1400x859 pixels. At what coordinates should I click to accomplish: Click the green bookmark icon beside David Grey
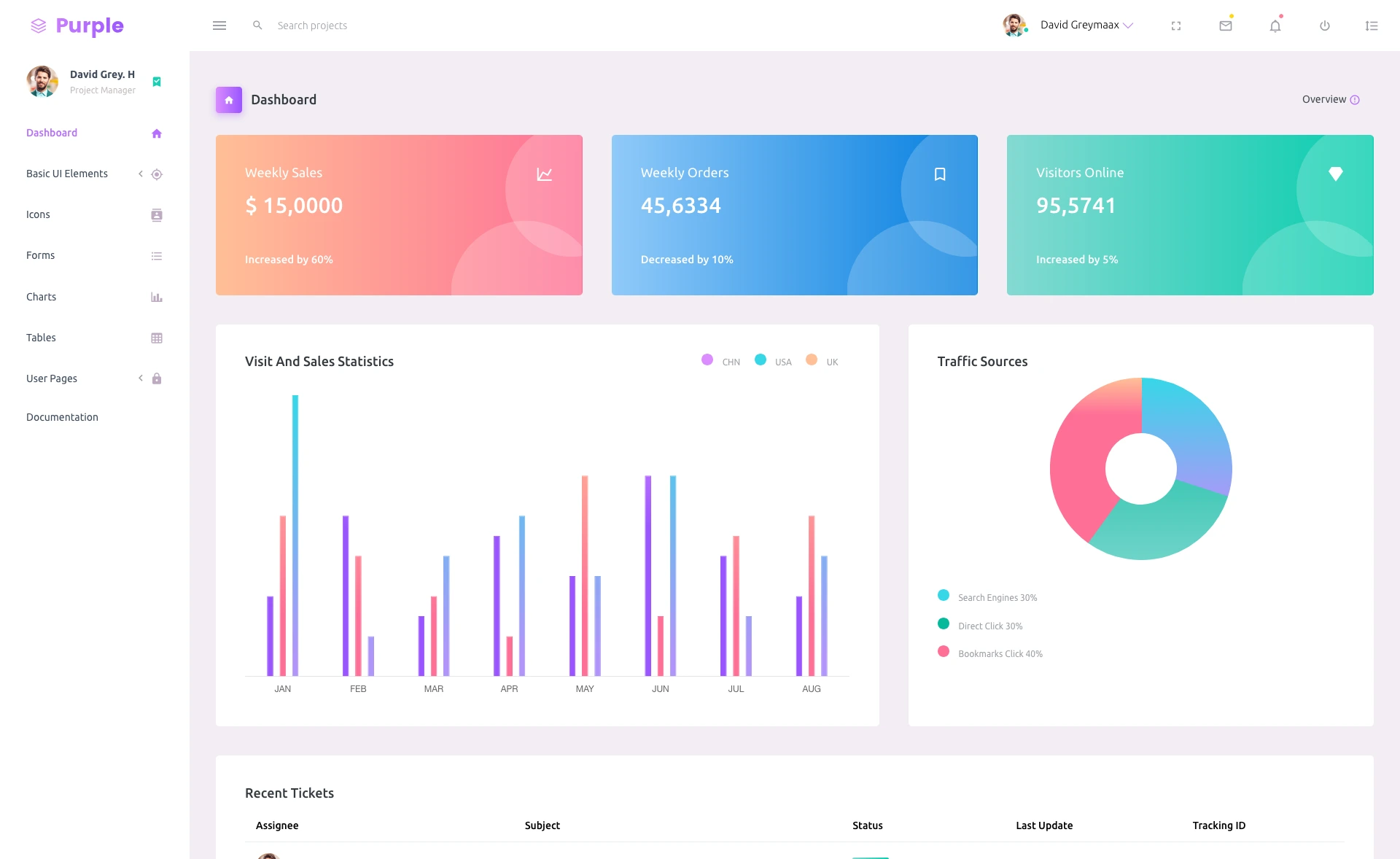point(157,82)
